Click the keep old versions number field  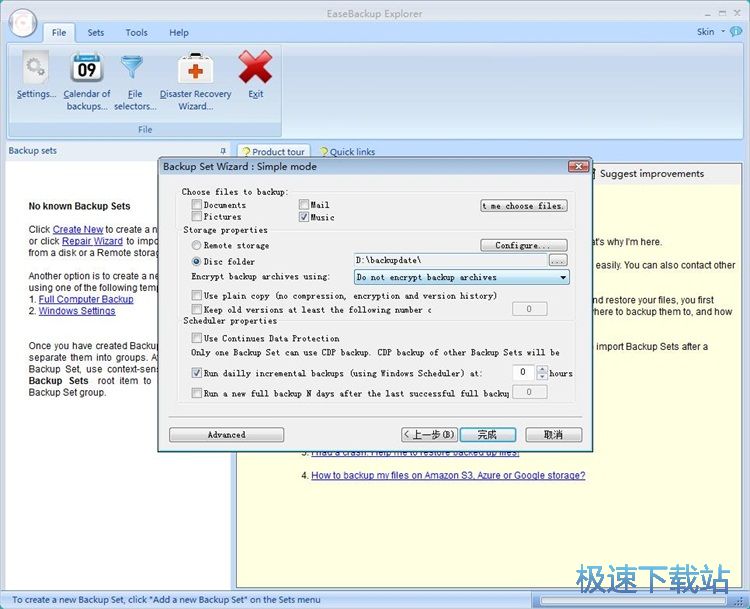click(x=529, y=309)
